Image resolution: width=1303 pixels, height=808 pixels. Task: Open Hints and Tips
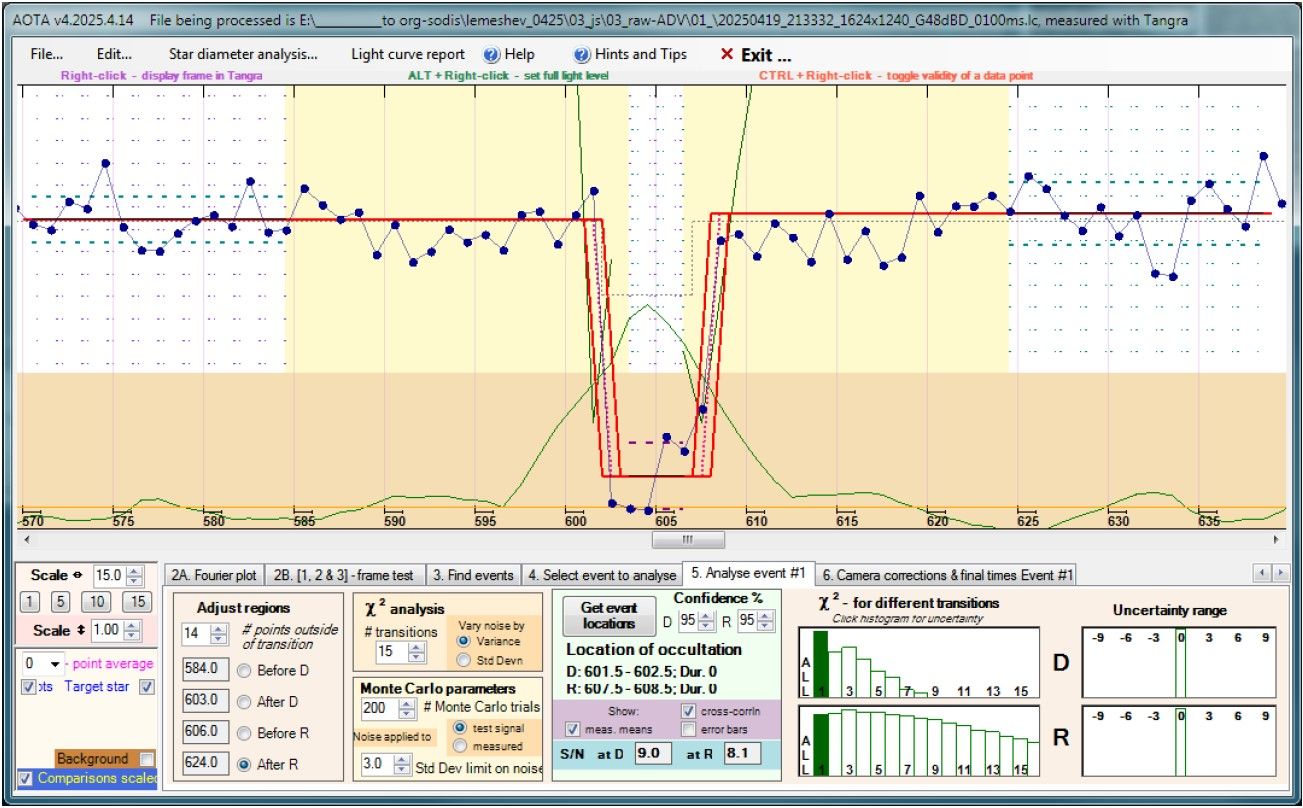630,54
